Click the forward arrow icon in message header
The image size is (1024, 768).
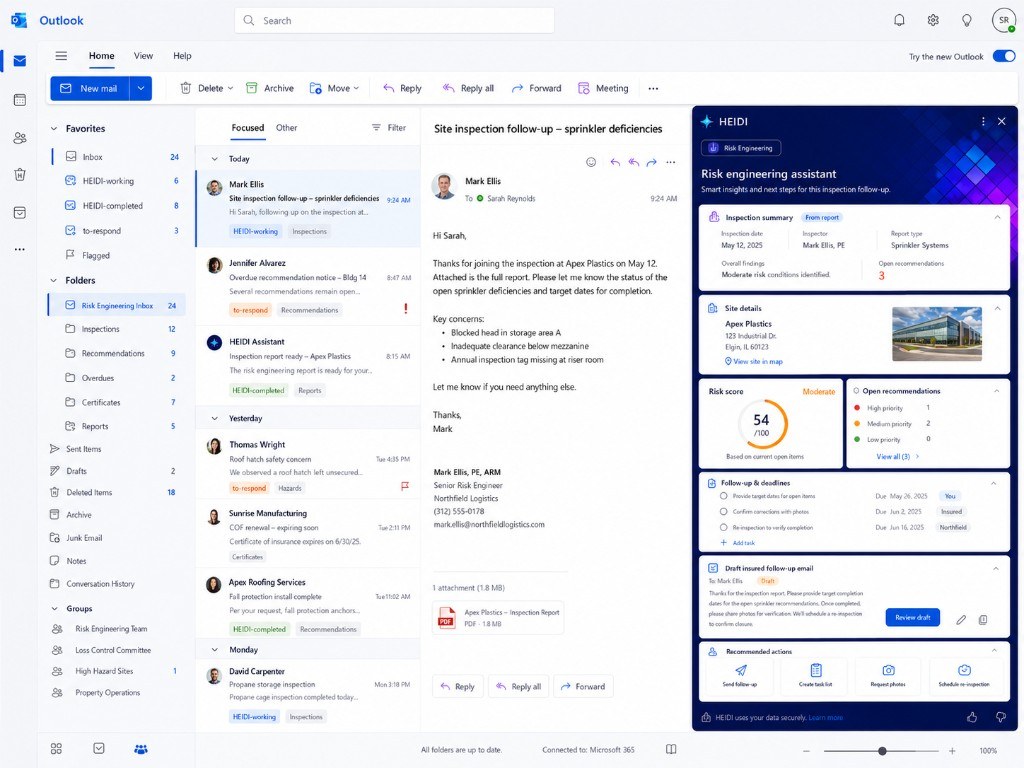click(x=651, y=162)
